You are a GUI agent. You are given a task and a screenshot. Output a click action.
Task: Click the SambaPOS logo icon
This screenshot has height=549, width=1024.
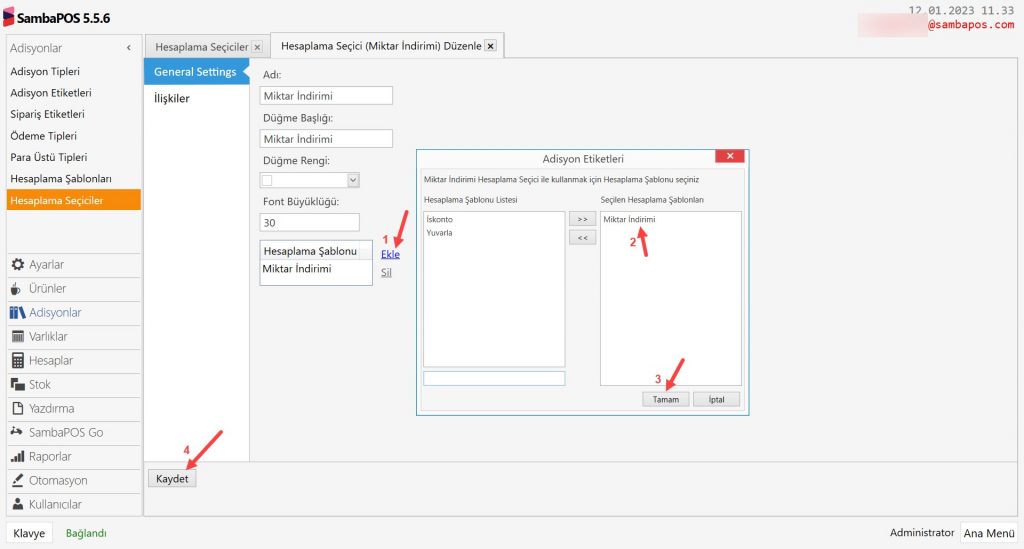(x=8, y=17)
